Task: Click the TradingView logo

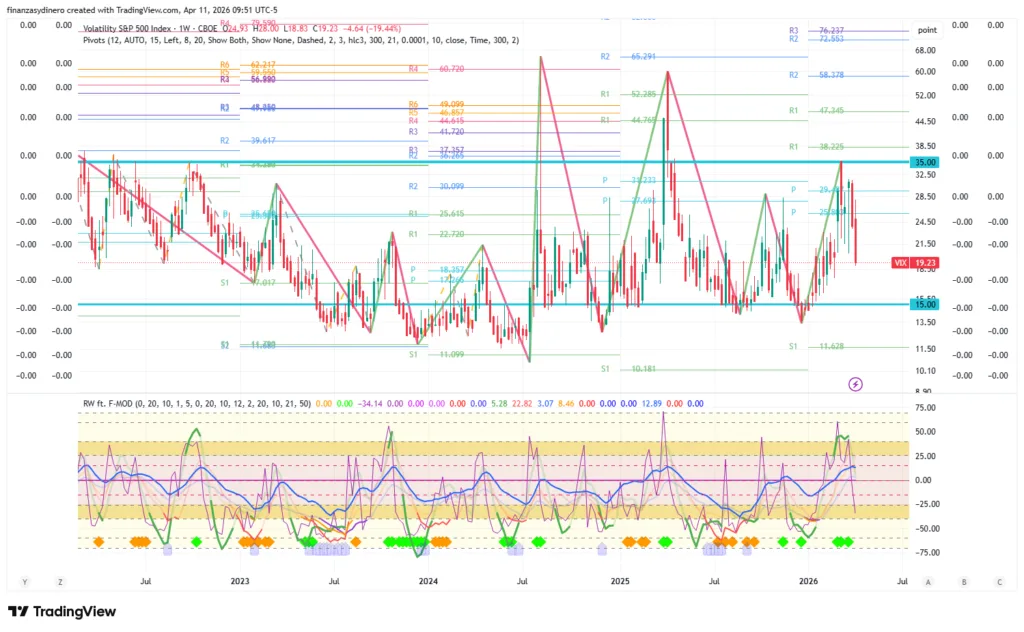Action: (x=62, y=611)
